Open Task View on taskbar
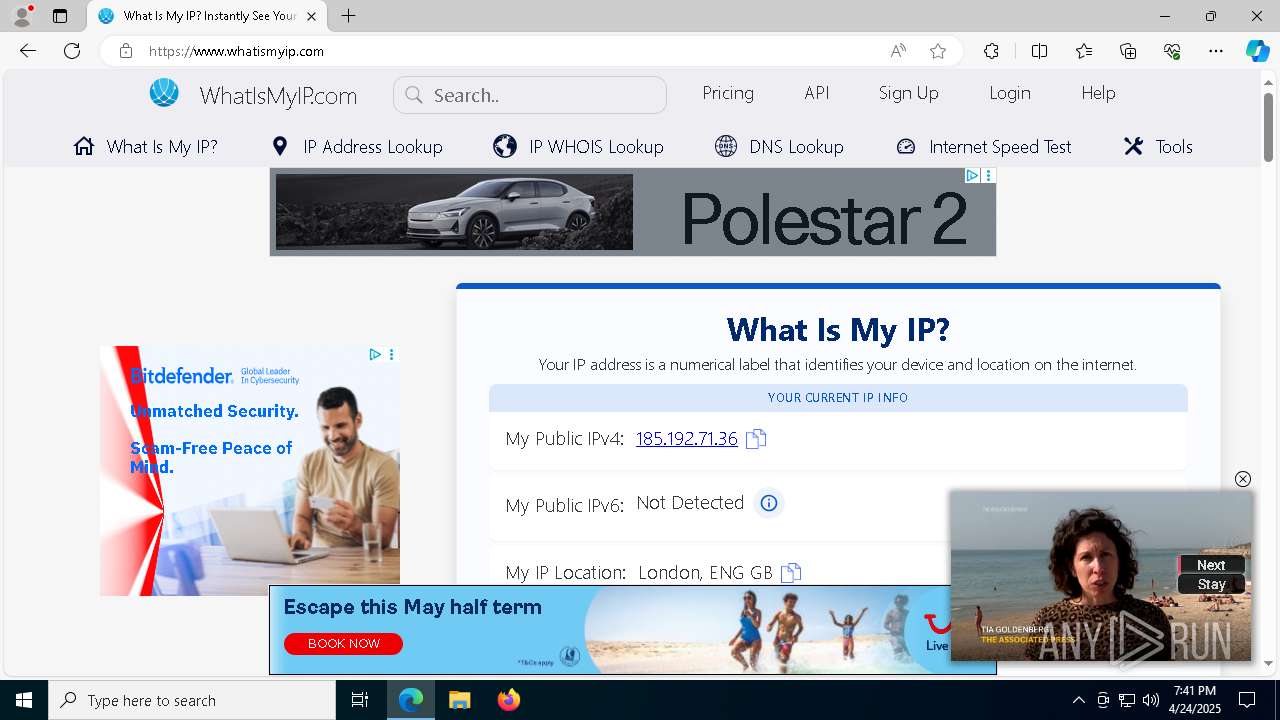 (x=360, y=700)
